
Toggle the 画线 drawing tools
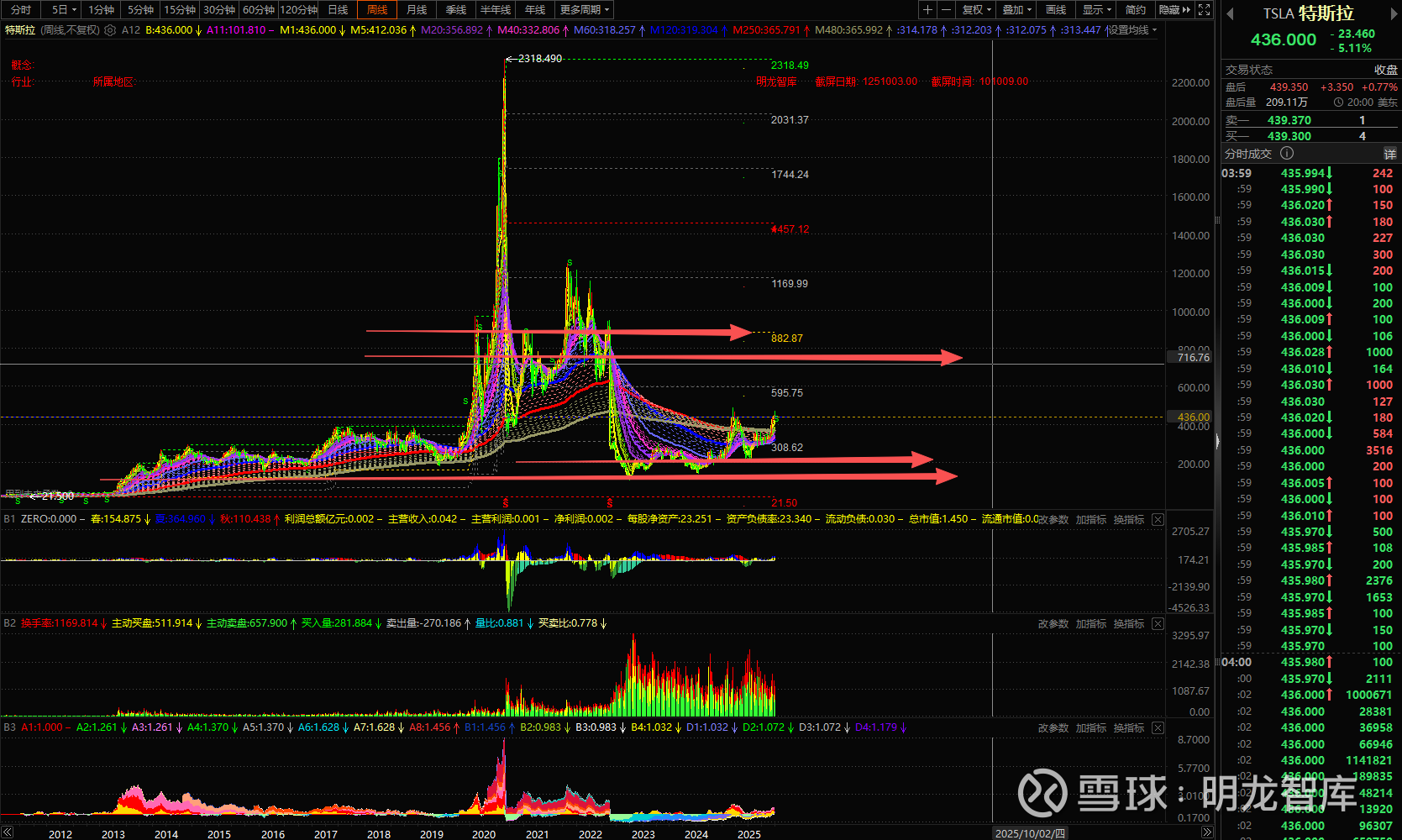(x=1056, y=10)
